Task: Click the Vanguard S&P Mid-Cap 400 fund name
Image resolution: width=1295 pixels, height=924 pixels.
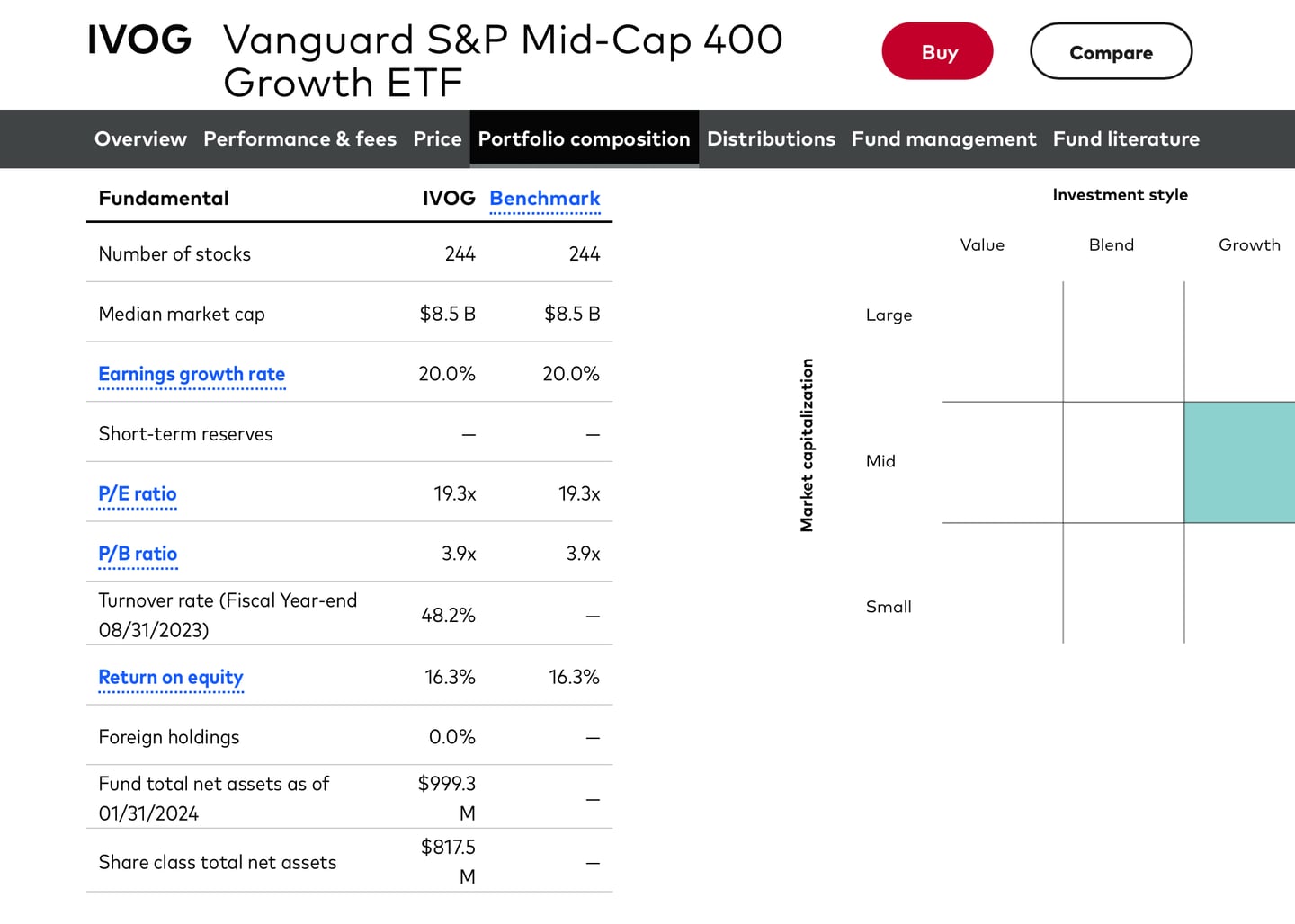Action: (x=504, y=39)
